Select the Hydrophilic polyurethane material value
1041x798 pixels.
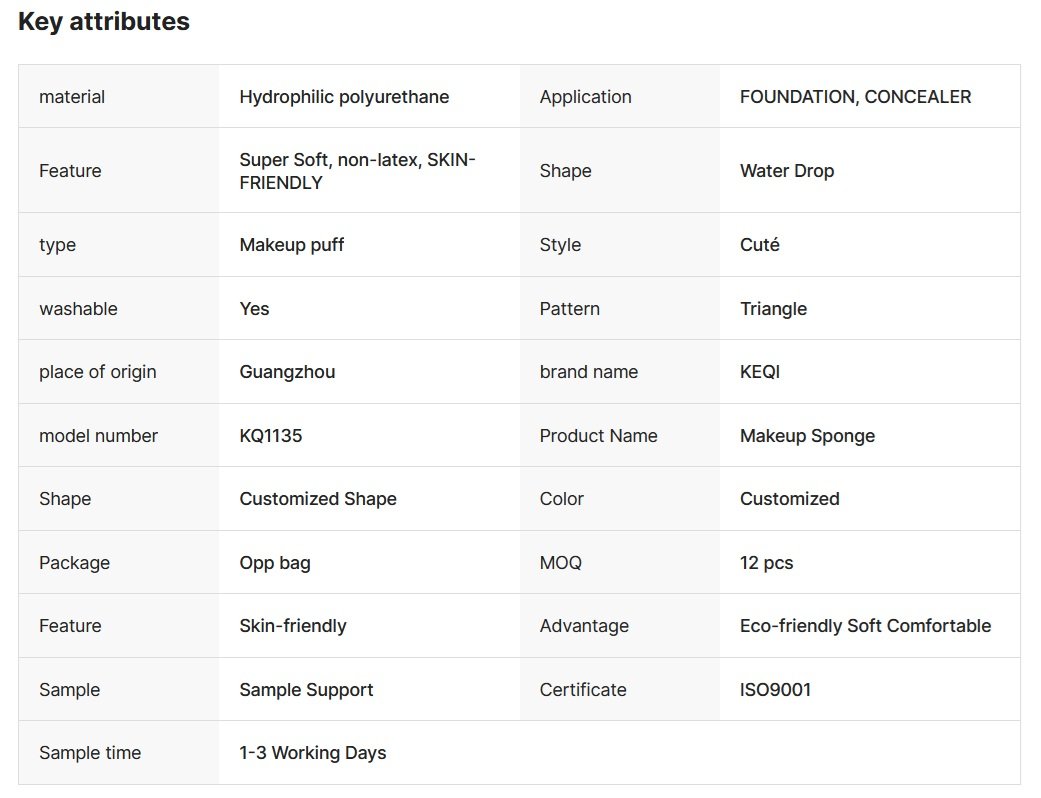344,97
